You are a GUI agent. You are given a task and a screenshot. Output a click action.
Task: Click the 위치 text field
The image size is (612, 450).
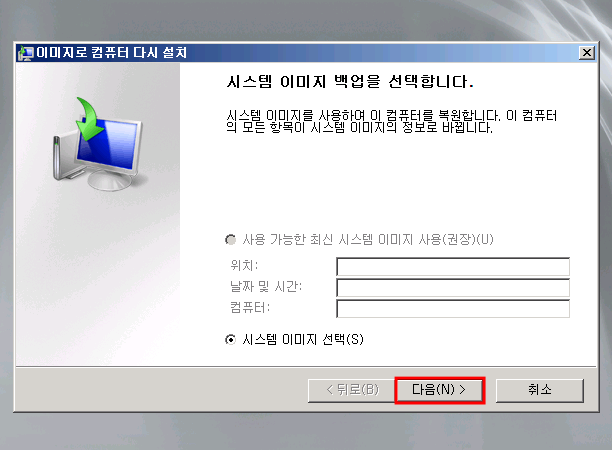point(453,267)
